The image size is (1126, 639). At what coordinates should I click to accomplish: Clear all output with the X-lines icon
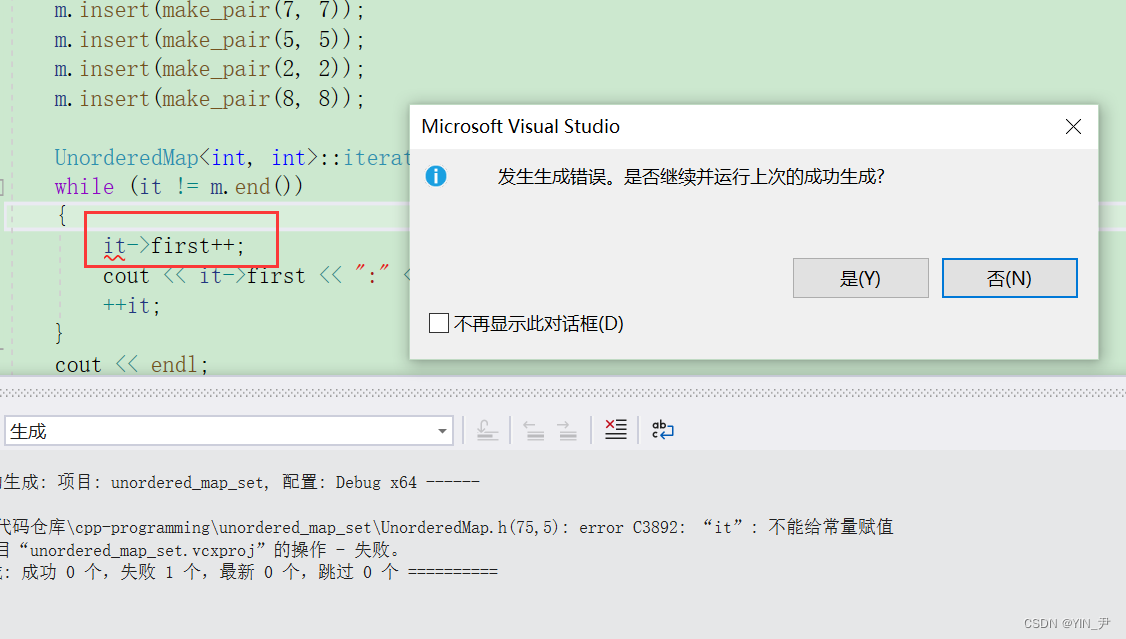coord(615,430)
